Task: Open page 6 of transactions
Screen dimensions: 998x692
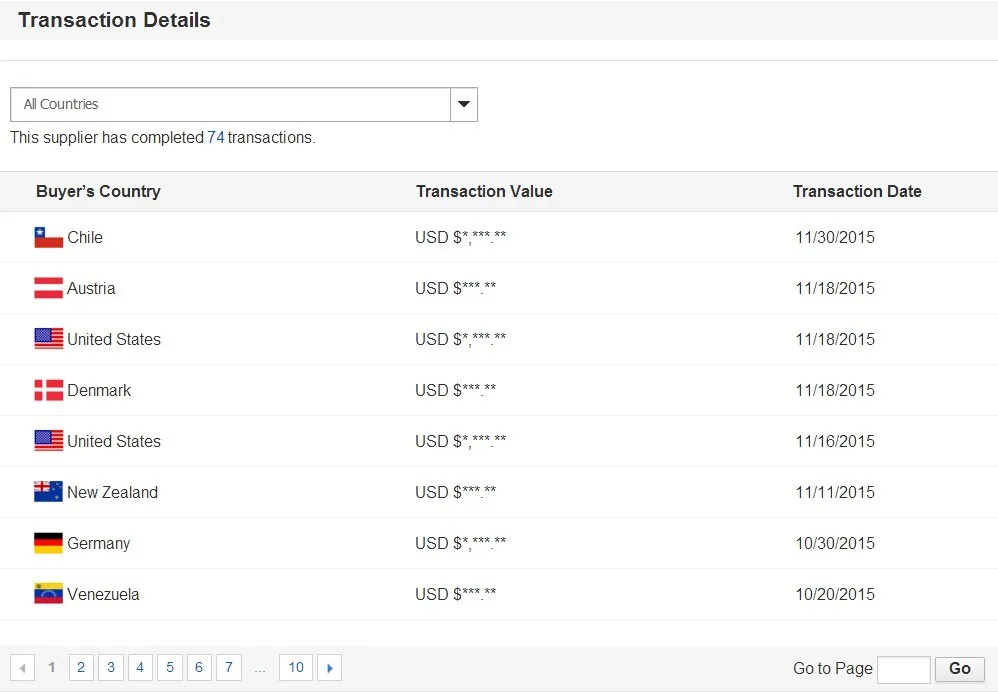Action: tap(199, 668)
